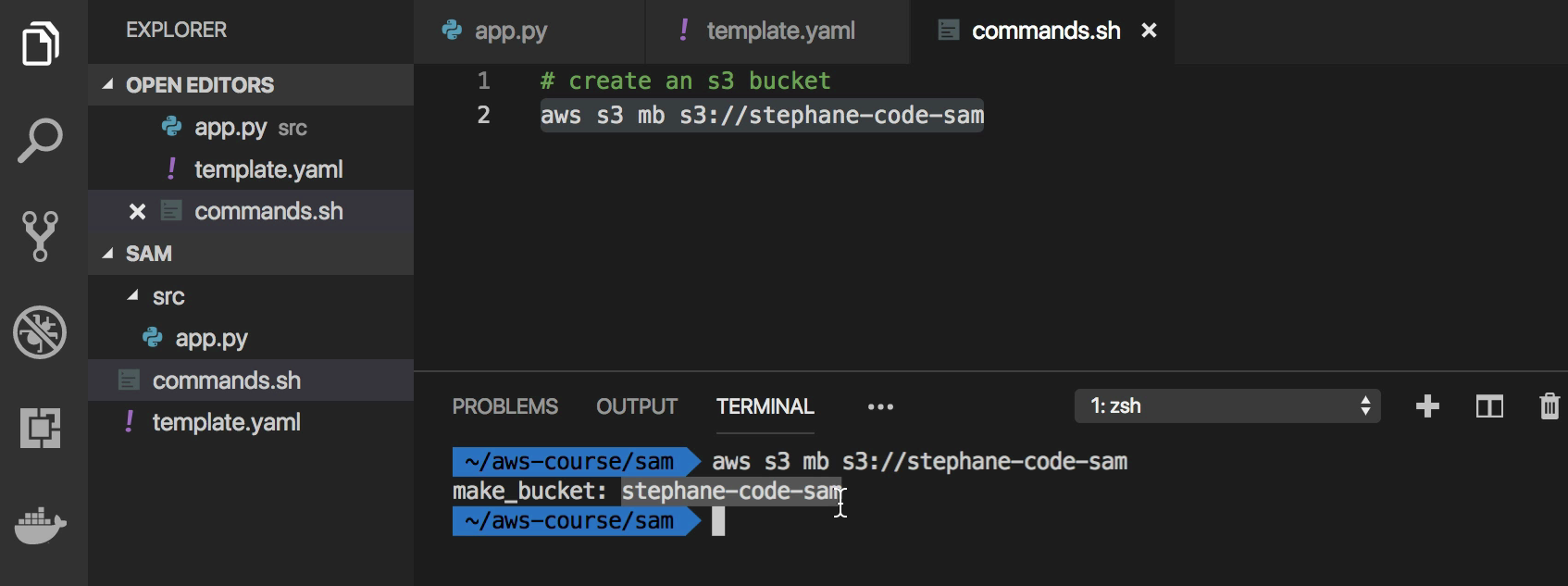Click the 'make_bucket:' terminal output
Viewport: 1568px width, 586px height.
pos(529,491)
